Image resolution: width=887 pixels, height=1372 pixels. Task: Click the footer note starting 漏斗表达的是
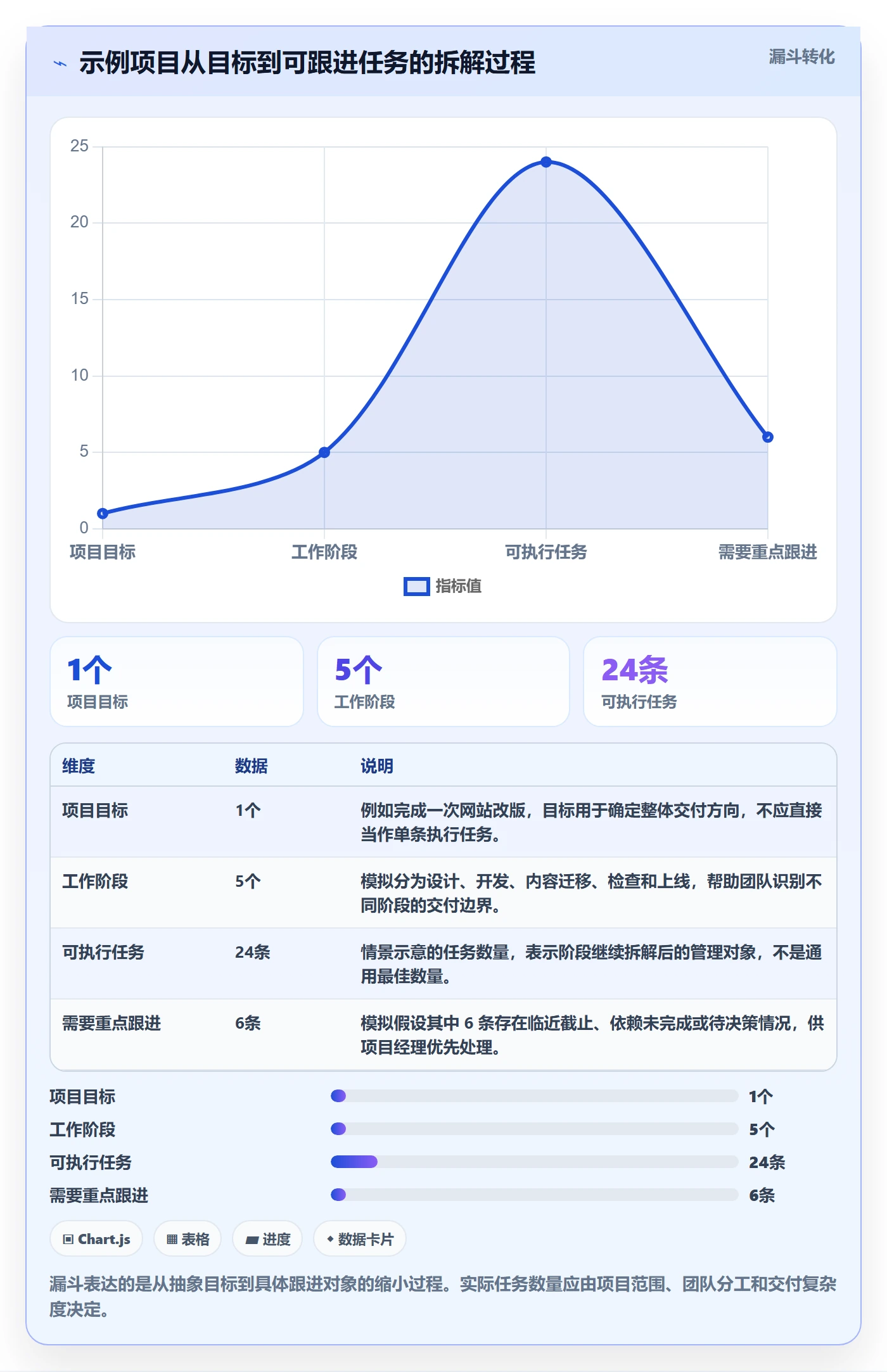[443, 1297]
